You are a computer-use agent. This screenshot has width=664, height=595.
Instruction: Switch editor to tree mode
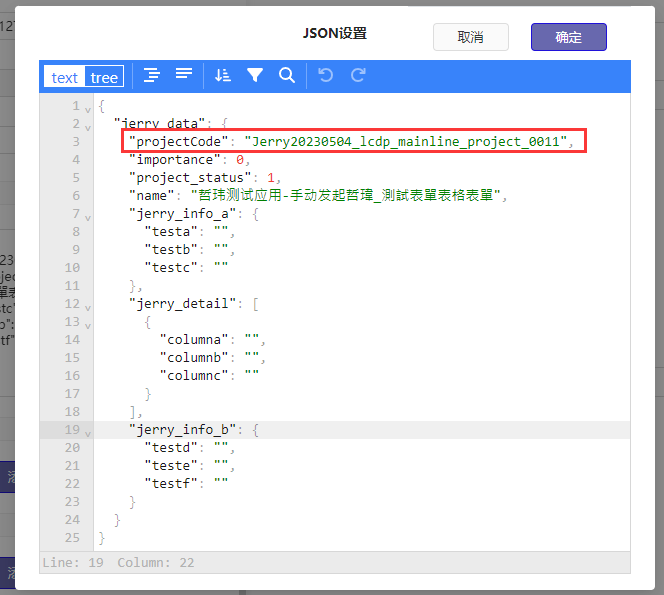(x=104, y=77)
